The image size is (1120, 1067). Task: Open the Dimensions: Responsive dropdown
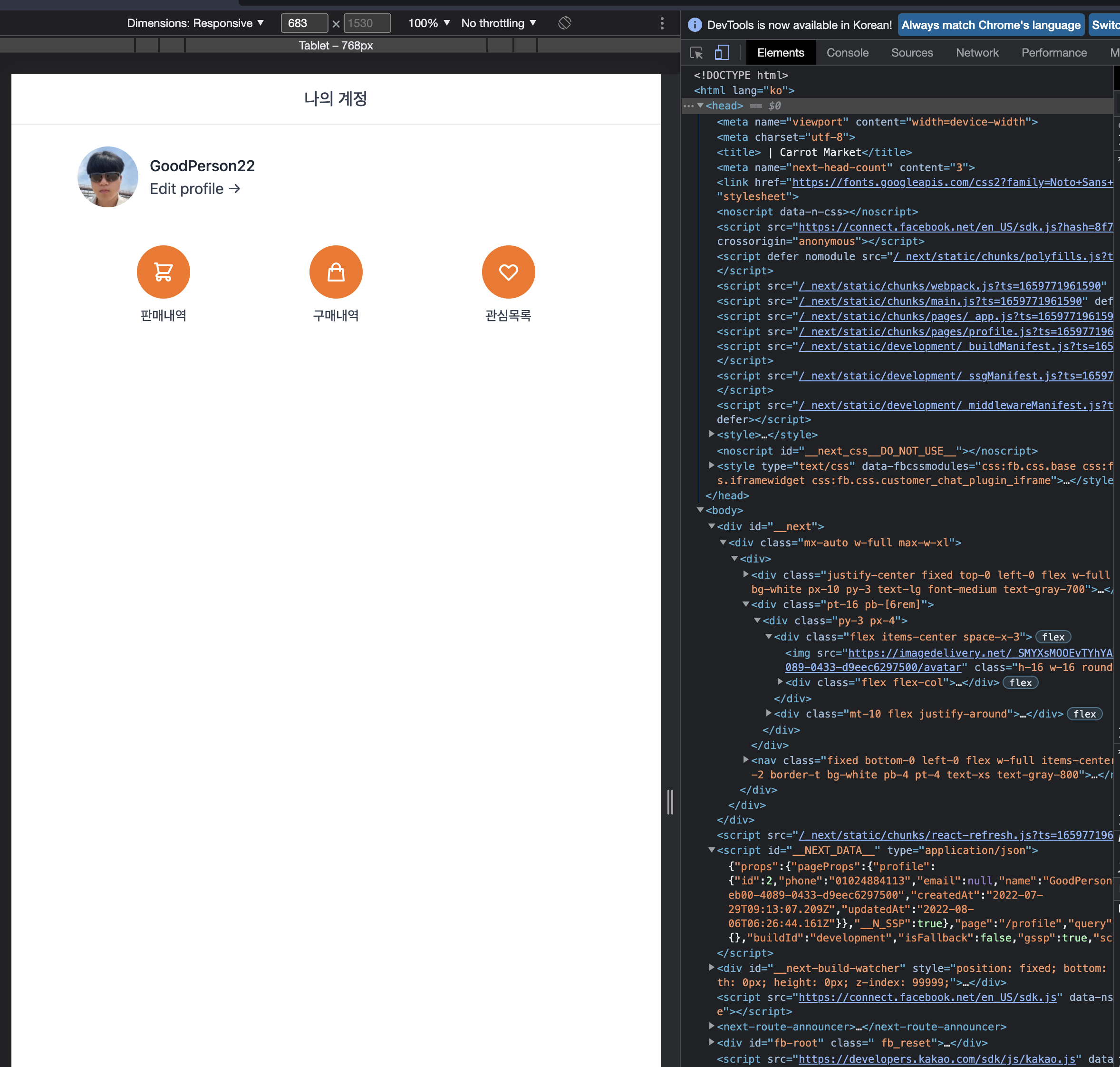[x=195, y=23]
